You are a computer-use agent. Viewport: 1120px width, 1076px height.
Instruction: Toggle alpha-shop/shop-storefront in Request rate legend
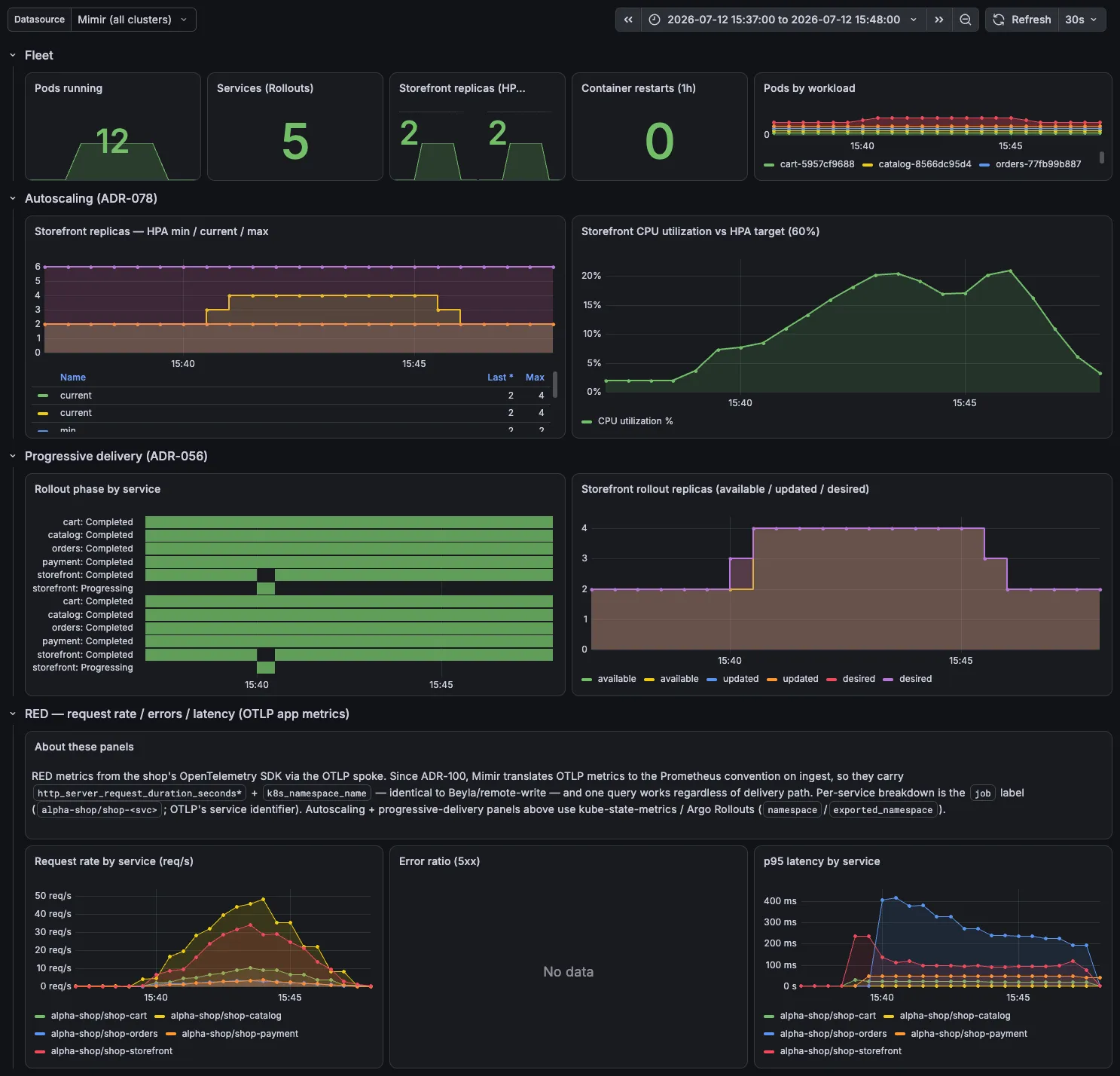coord(111,1051)
